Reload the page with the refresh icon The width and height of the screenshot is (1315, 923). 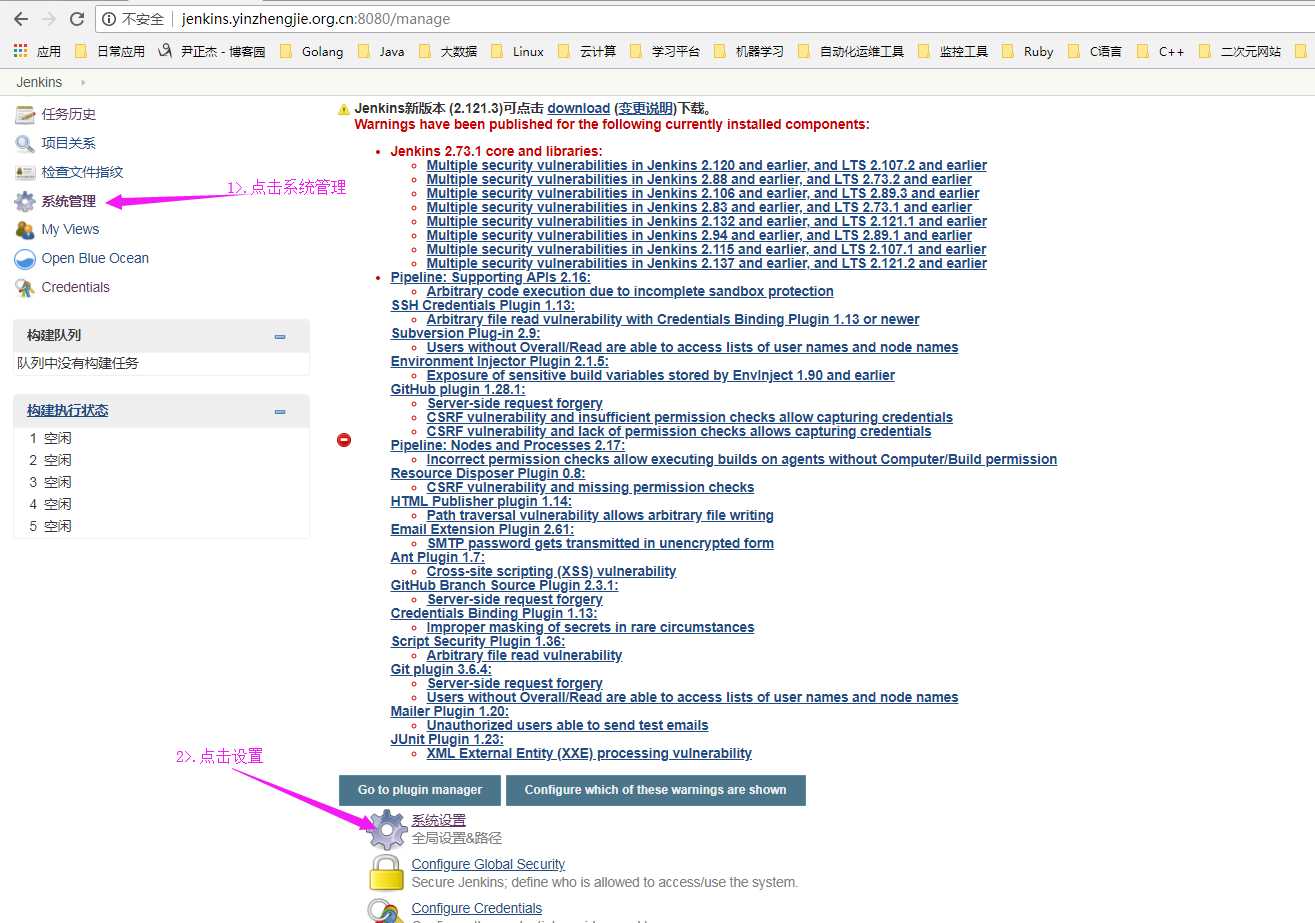77,19
